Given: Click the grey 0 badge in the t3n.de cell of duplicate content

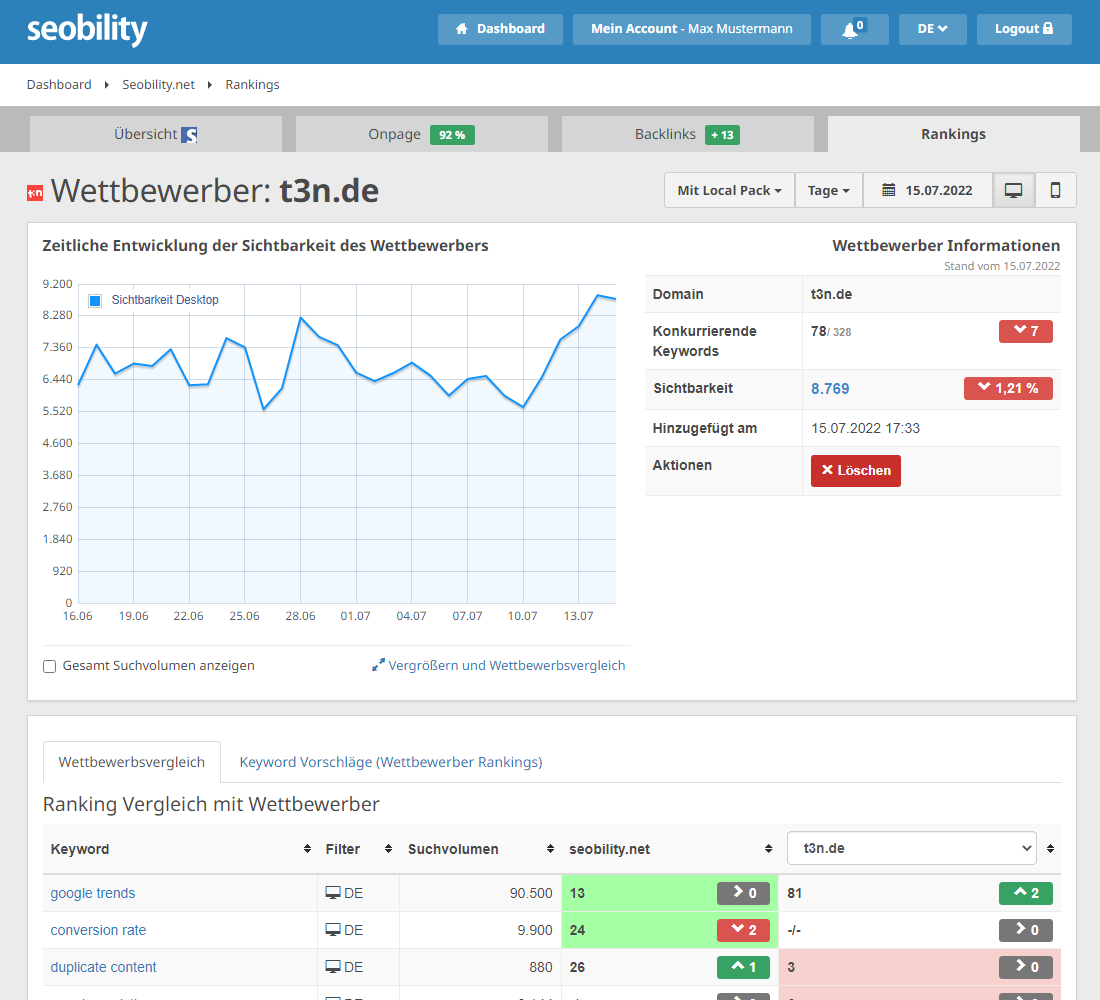Looking at the screenshot, I should click(x=1026, y=967).
